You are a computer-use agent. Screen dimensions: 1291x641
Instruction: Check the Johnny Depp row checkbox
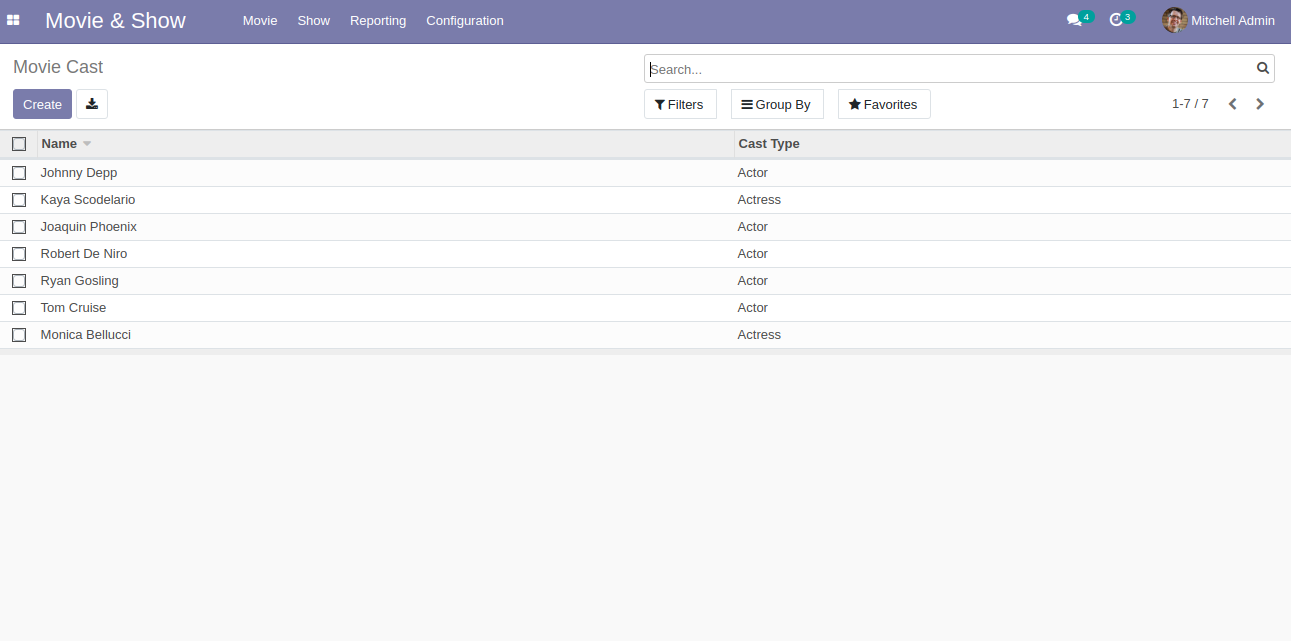pos(19,173)
